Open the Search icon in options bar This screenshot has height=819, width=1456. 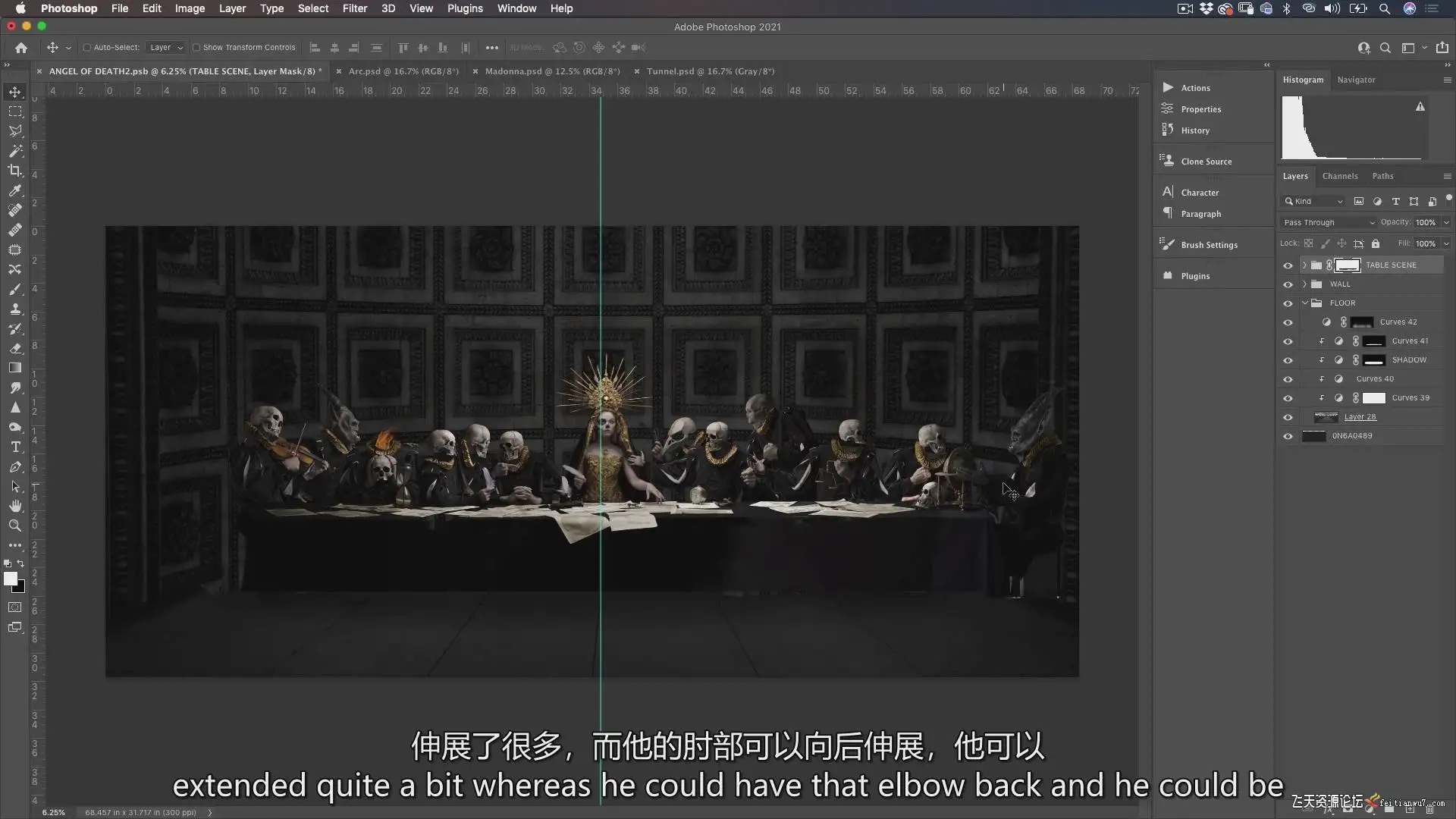[x=1385, y=48]
